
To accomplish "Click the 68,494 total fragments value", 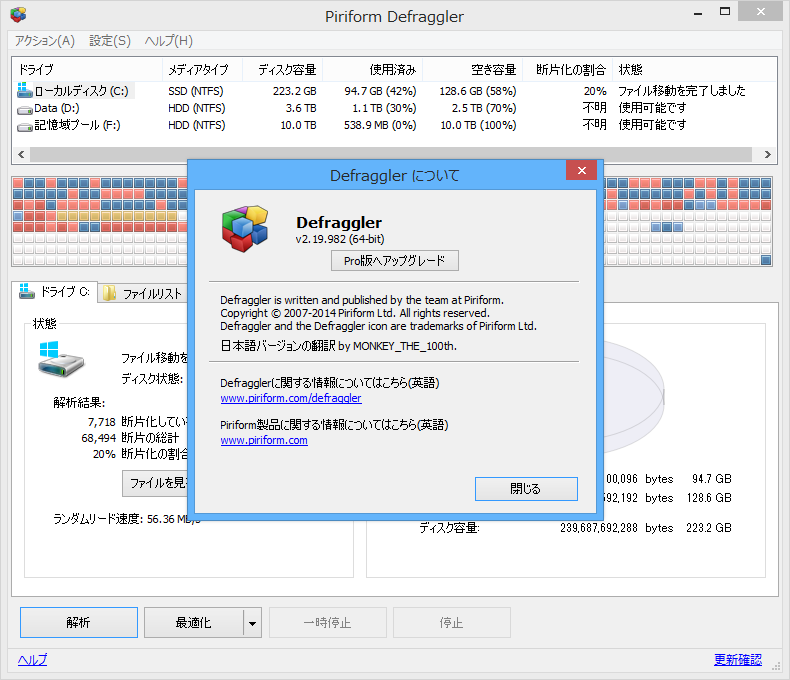I will (99, 438).
